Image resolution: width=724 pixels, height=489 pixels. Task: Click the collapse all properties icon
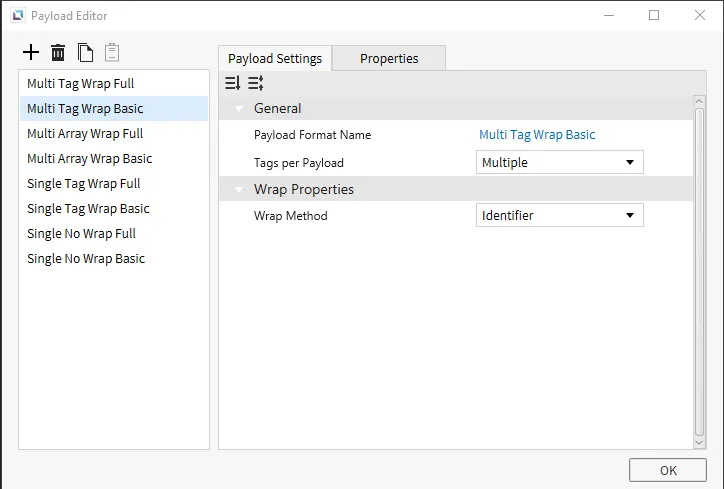coord(256,83)
